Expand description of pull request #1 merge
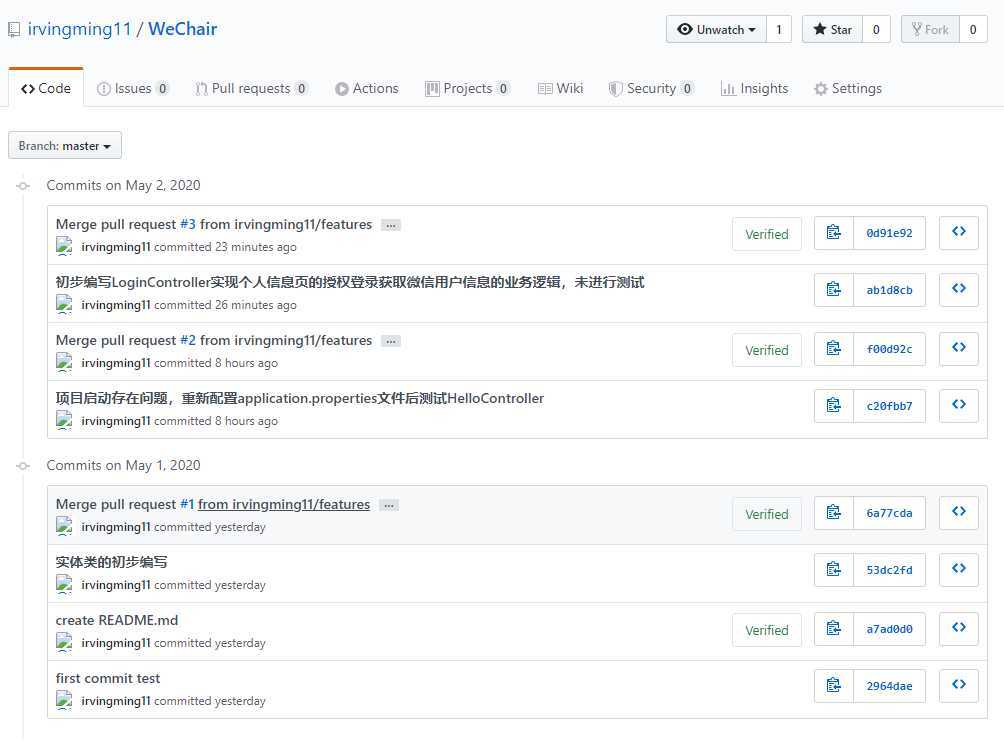This screenshot has height=747, width=1004. click(x=389, y=505)
